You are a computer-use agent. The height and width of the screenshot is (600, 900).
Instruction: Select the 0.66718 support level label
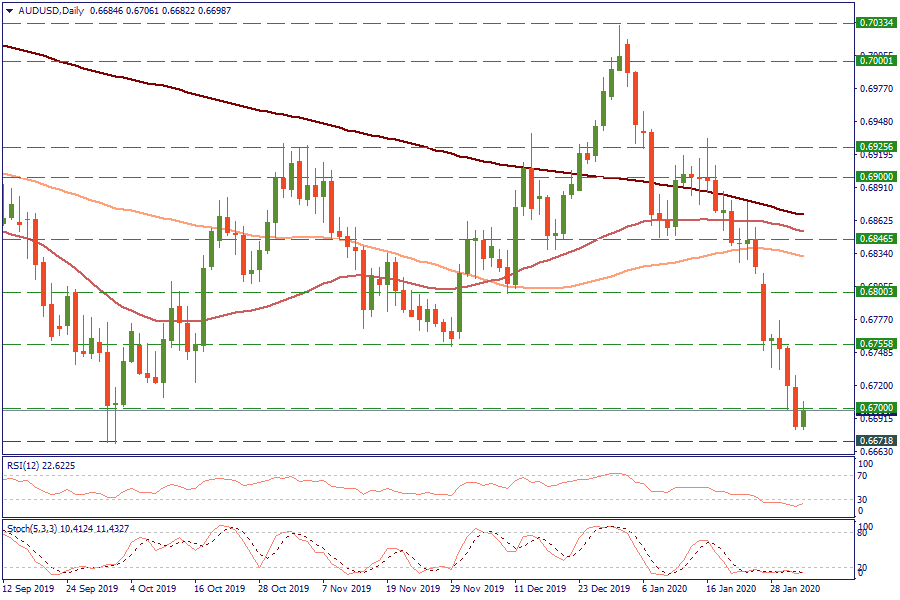pos(876,440)
